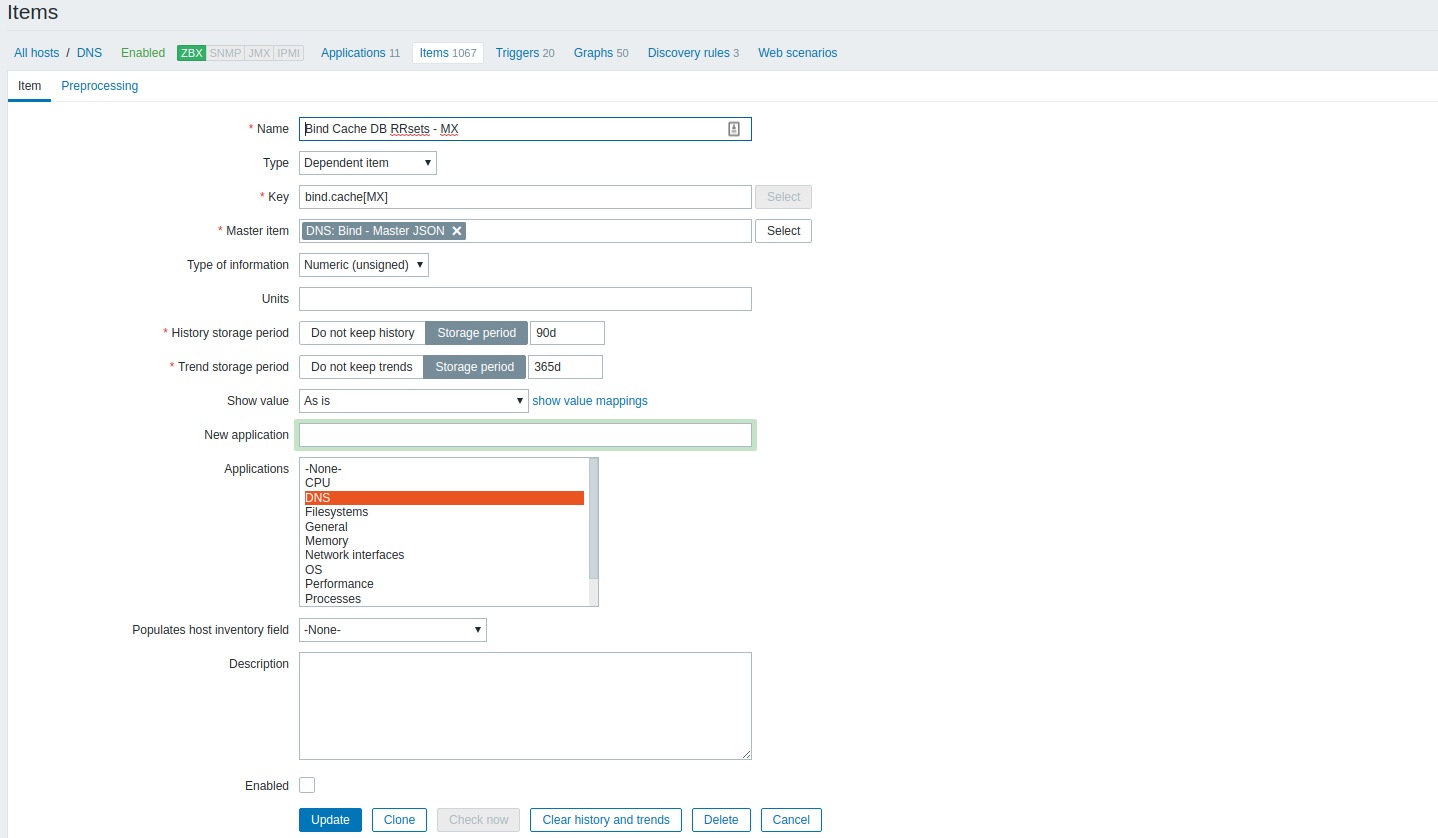Switch to the Item tab
The image size is (1438, 838).
30,86
